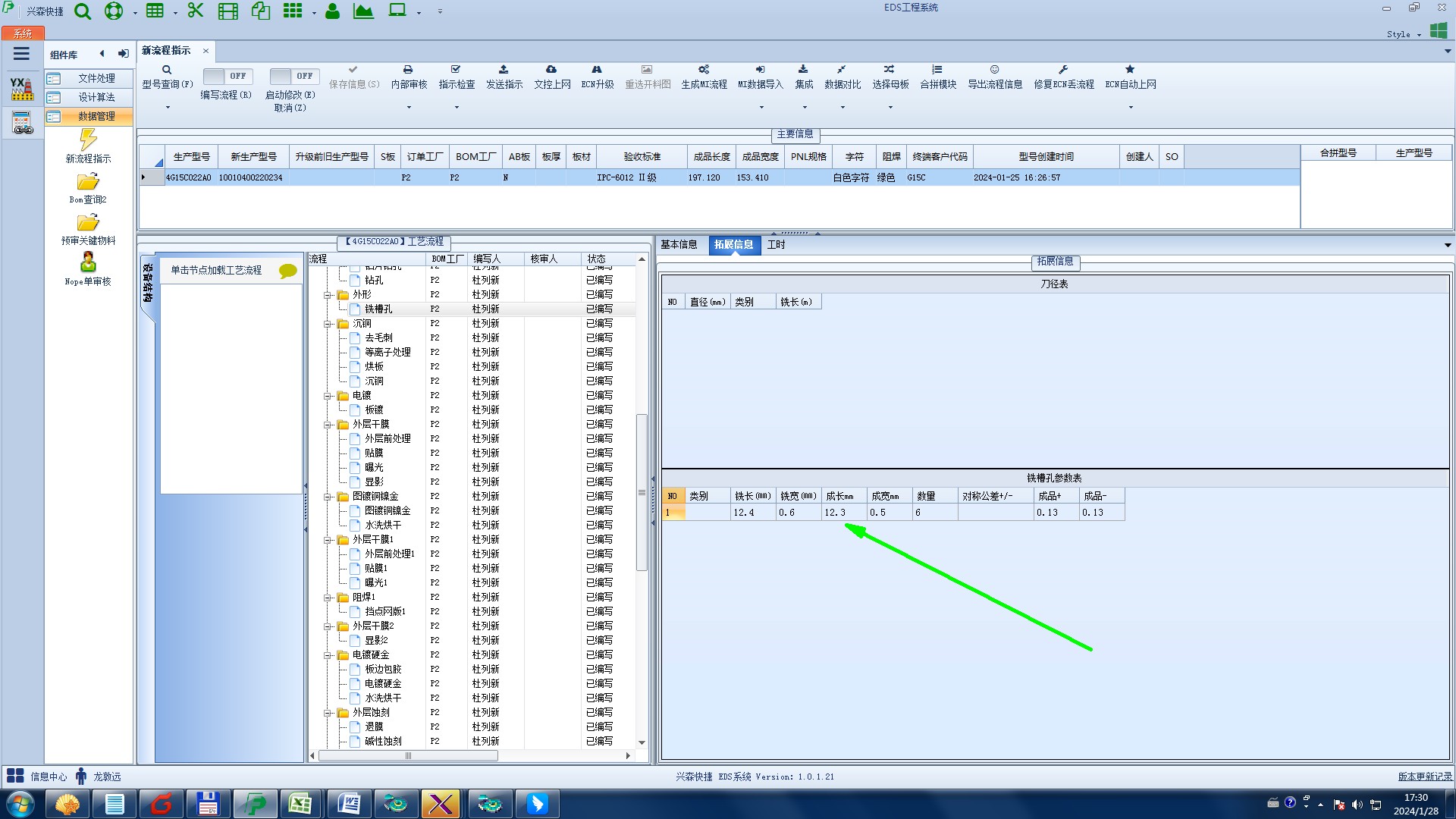Collapse the 电镀硬金 tree folder
The width and height of the screenshot is (1456, 819).
(x=328, y=655)
